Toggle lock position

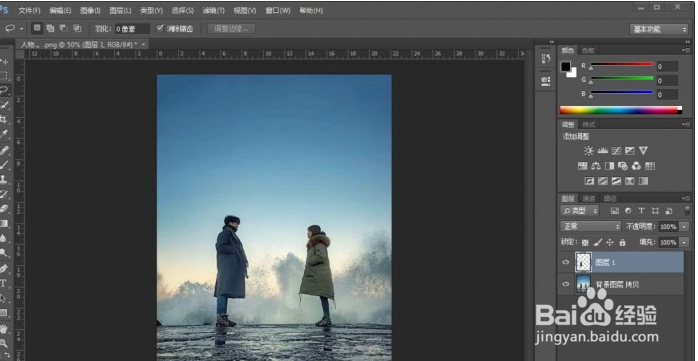pos(610,243)
